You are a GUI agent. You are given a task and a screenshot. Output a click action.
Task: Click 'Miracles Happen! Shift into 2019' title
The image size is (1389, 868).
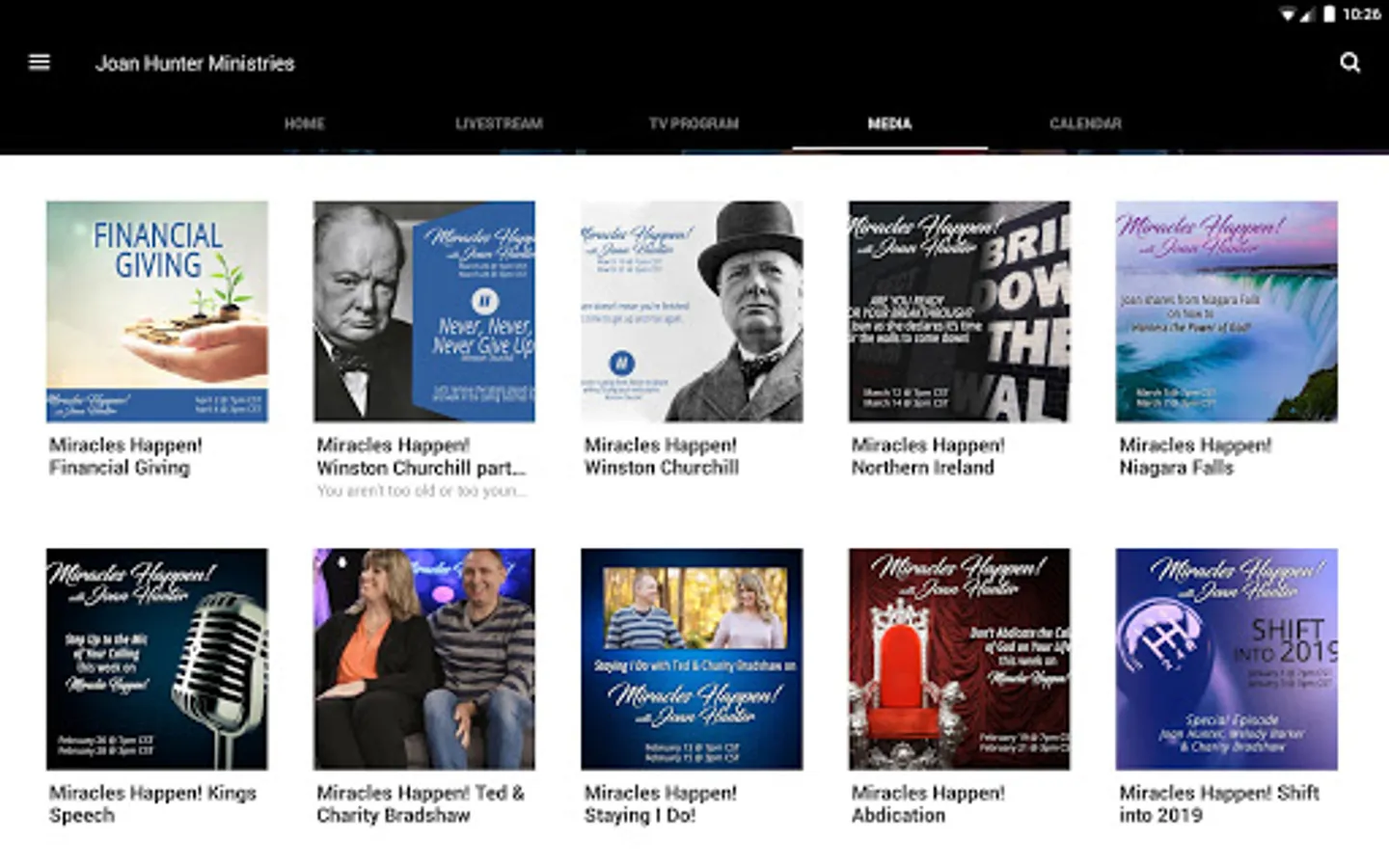point(1219,803)
